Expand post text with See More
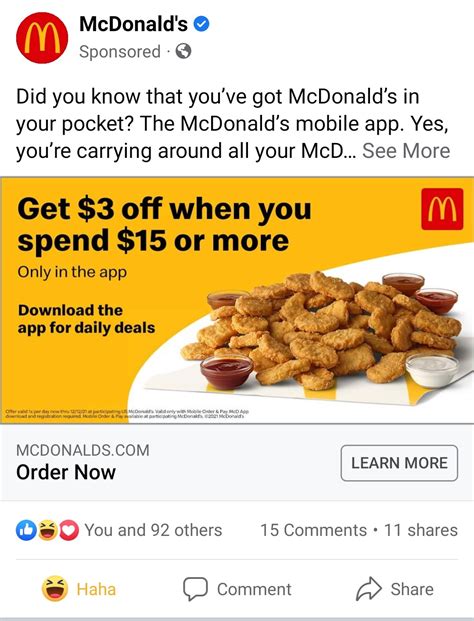This screenshot has width=474, height=621. coord(406,151)
